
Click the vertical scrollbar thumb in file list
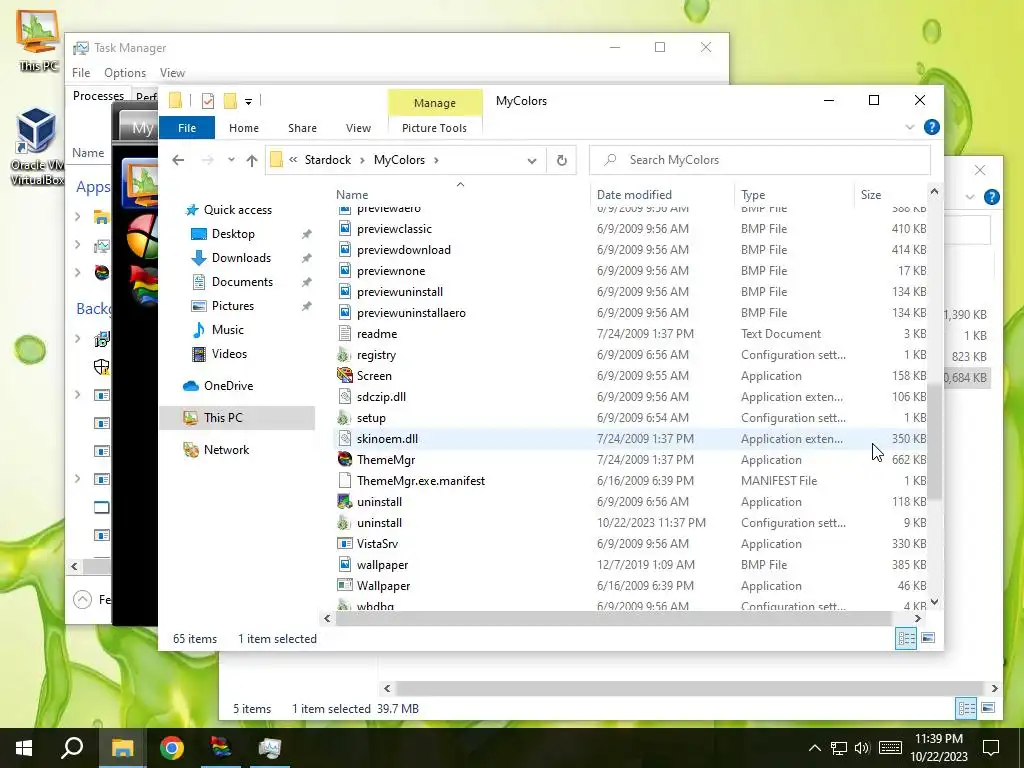tap(935, 442)
